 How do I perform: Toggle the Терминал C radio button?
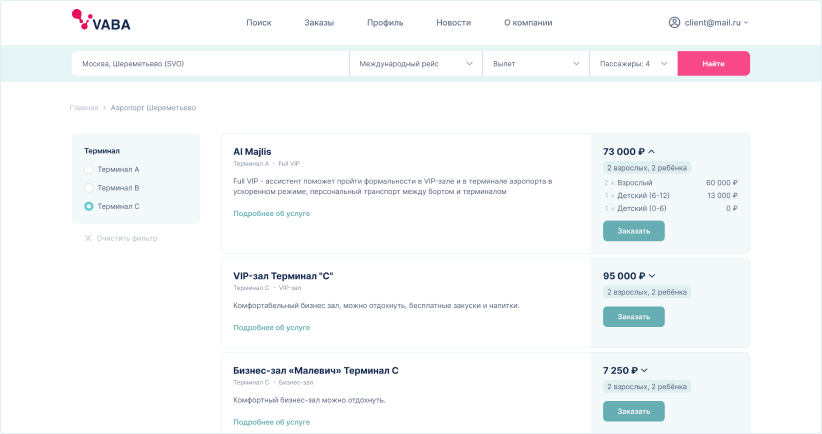[x=89, y=206]
